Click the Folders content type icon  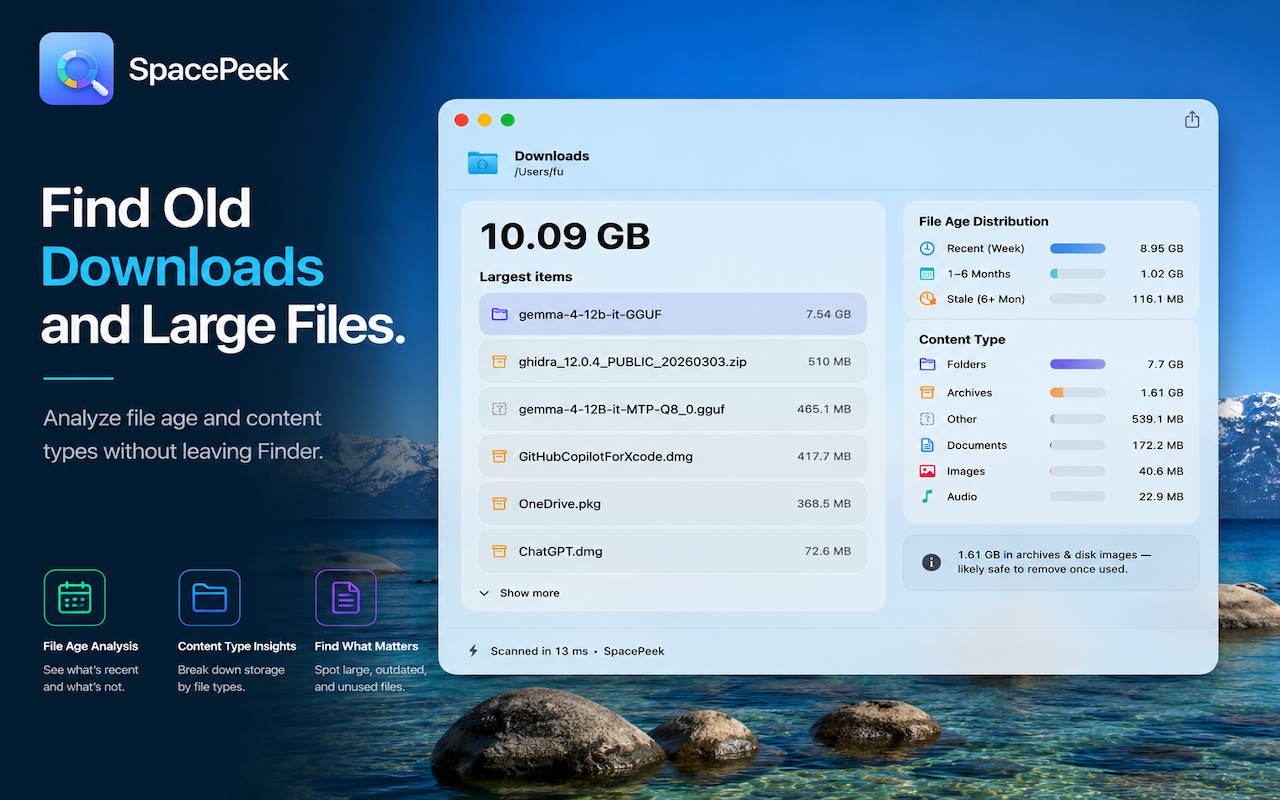927,365
